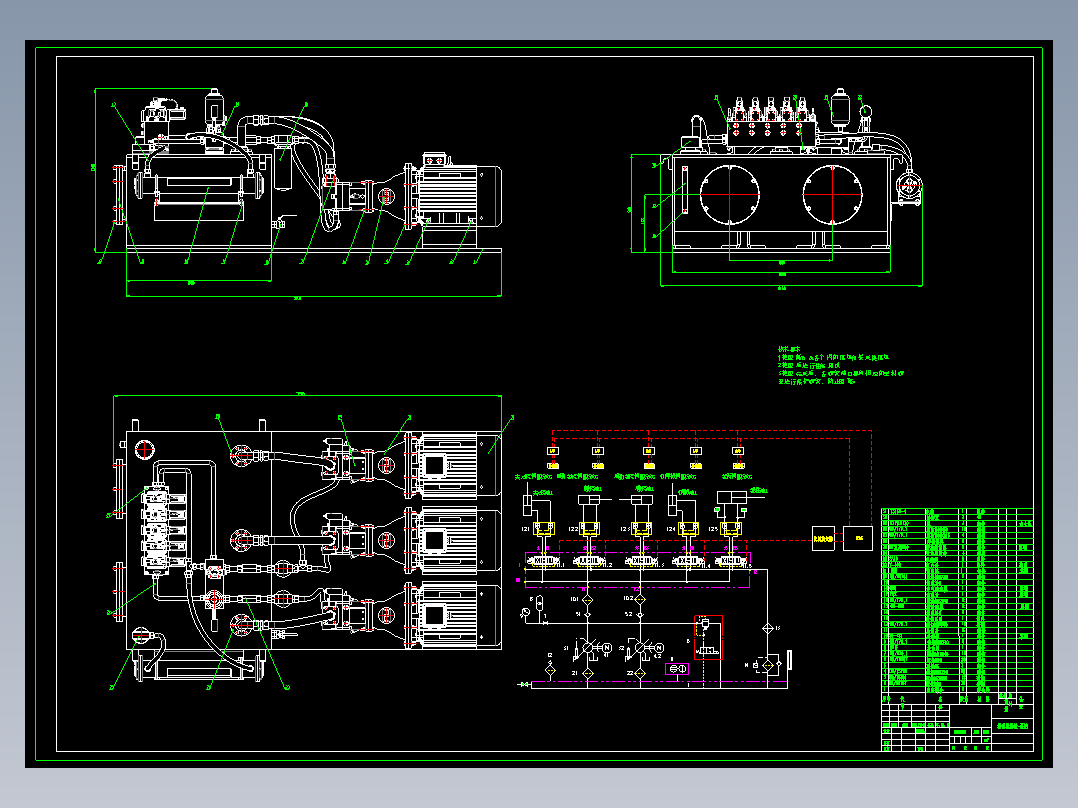Pick the pressure gauge symbol in the hydraulic schematic

pyautogui.click(x=526, y=611)
